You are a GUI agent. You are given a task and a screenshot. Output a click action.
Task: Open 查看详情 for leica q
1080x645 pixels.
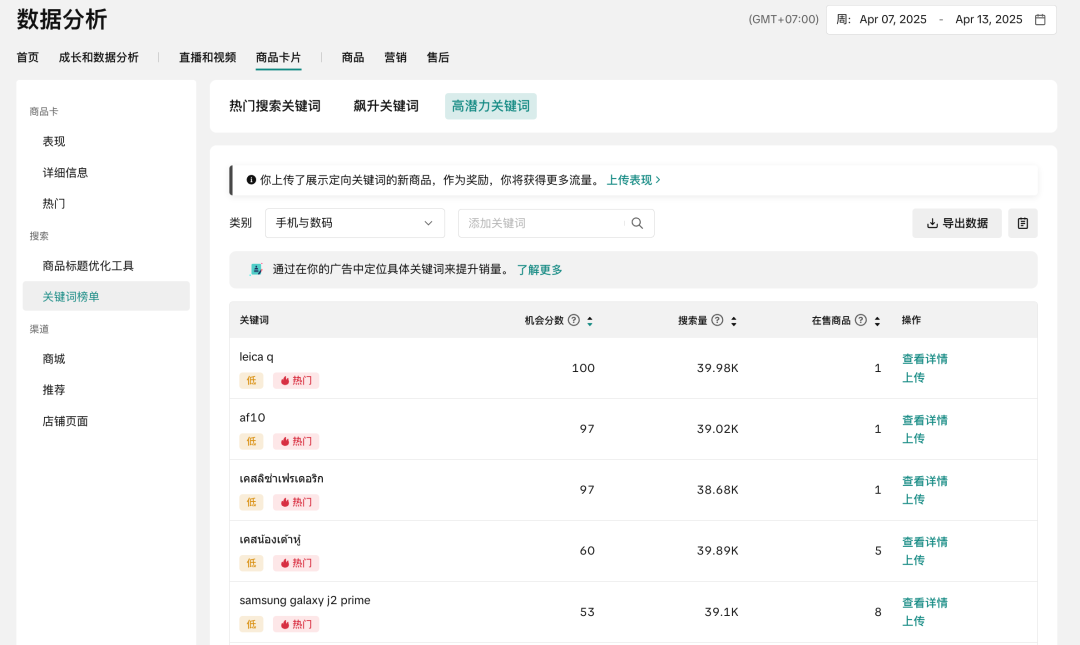click(924, 359)
